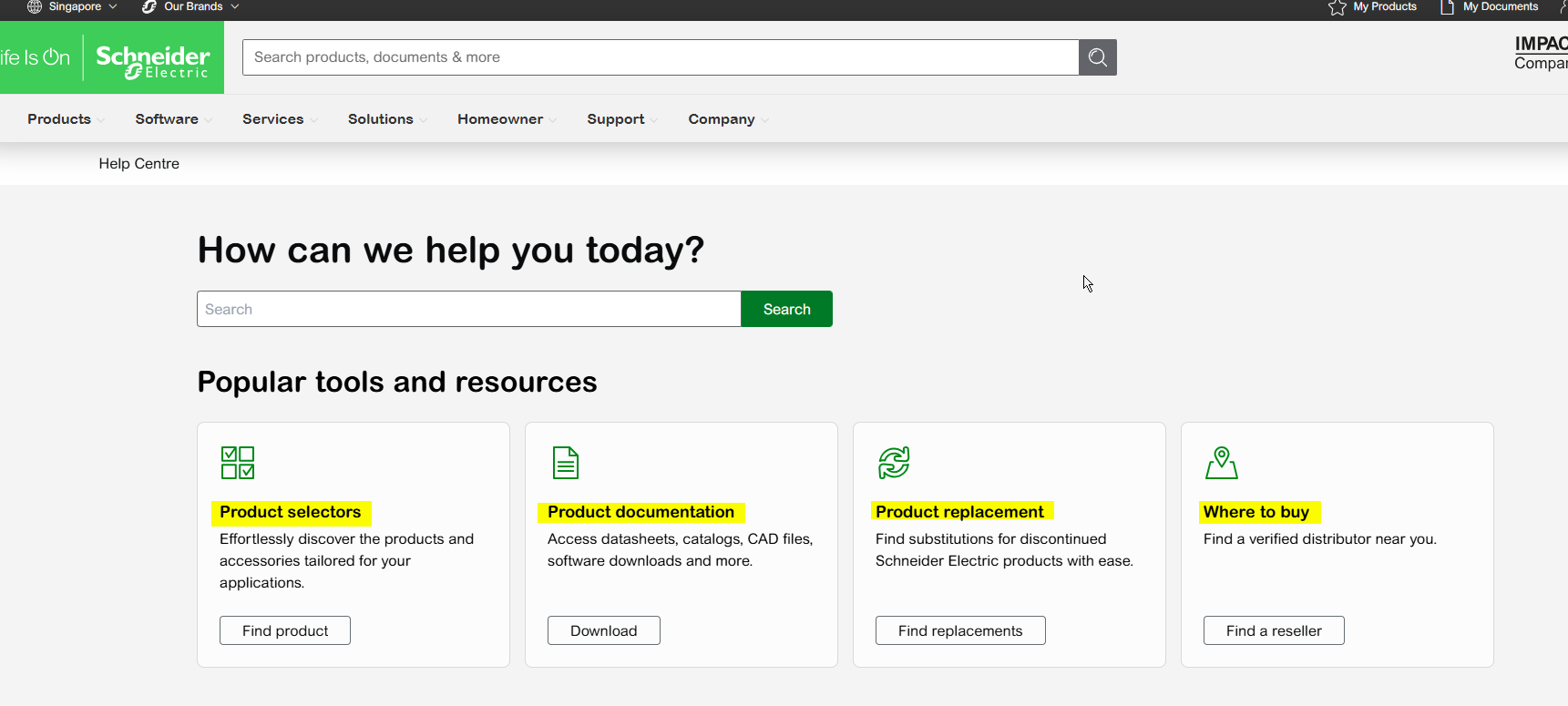
Task: Open the Software menu
Action: point(167,119)
